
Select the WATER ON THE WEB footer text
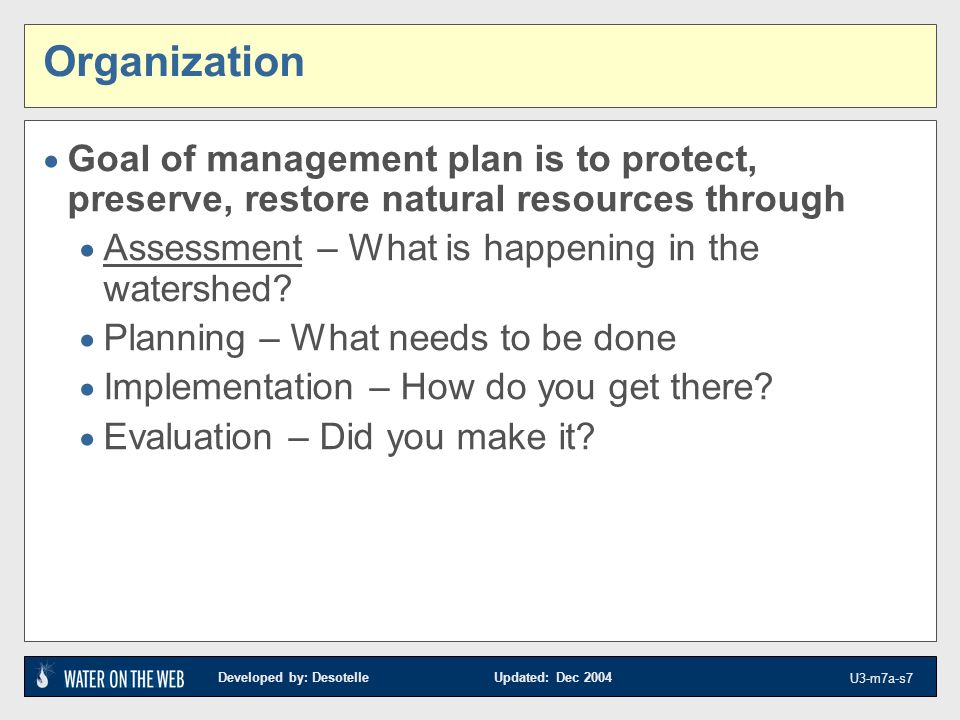click(x=124, y=678)
